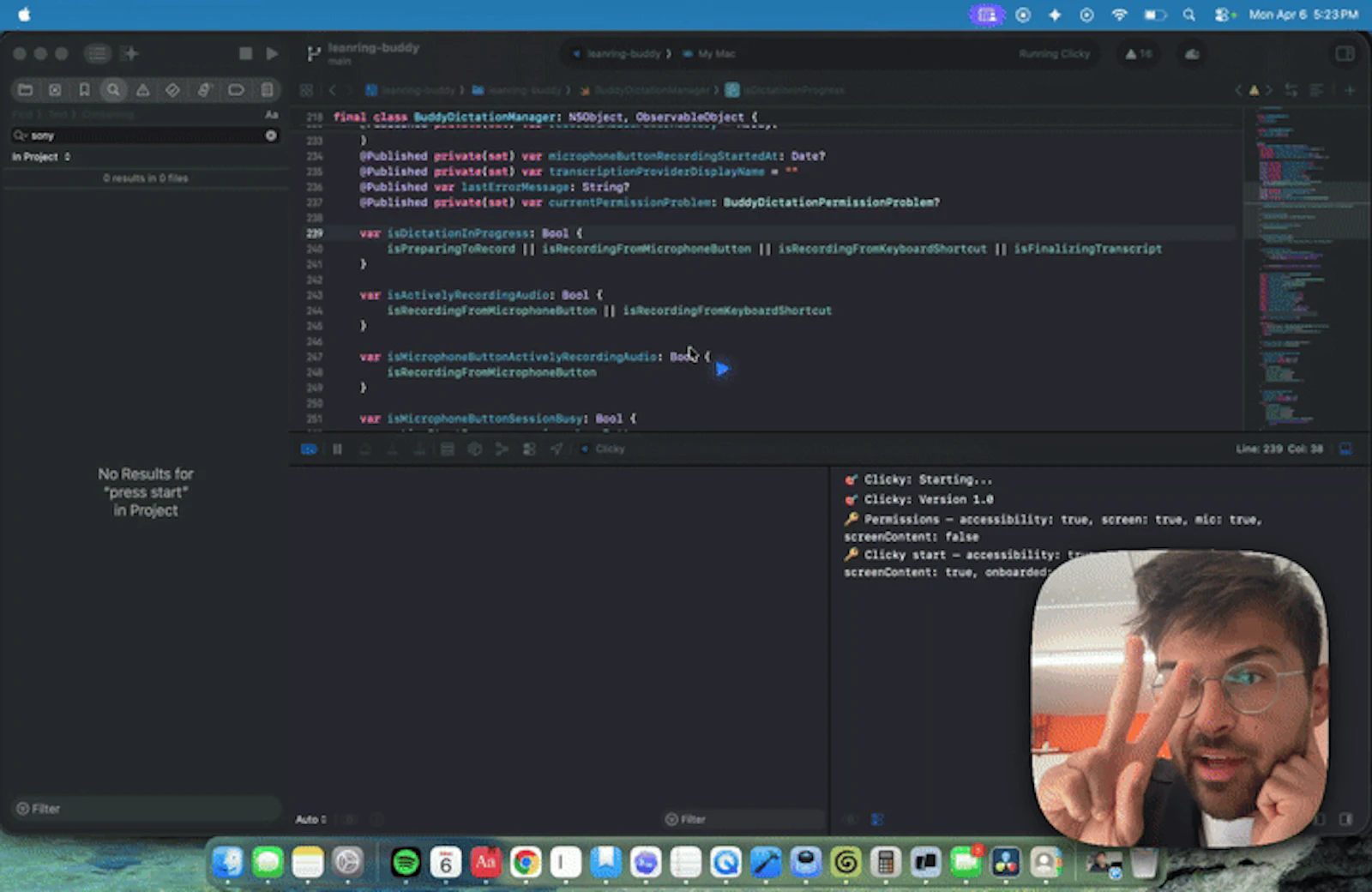The image size is (1372, 892).
Task: Choose the 'My Mac' run destination
Action: click(710, 54)
